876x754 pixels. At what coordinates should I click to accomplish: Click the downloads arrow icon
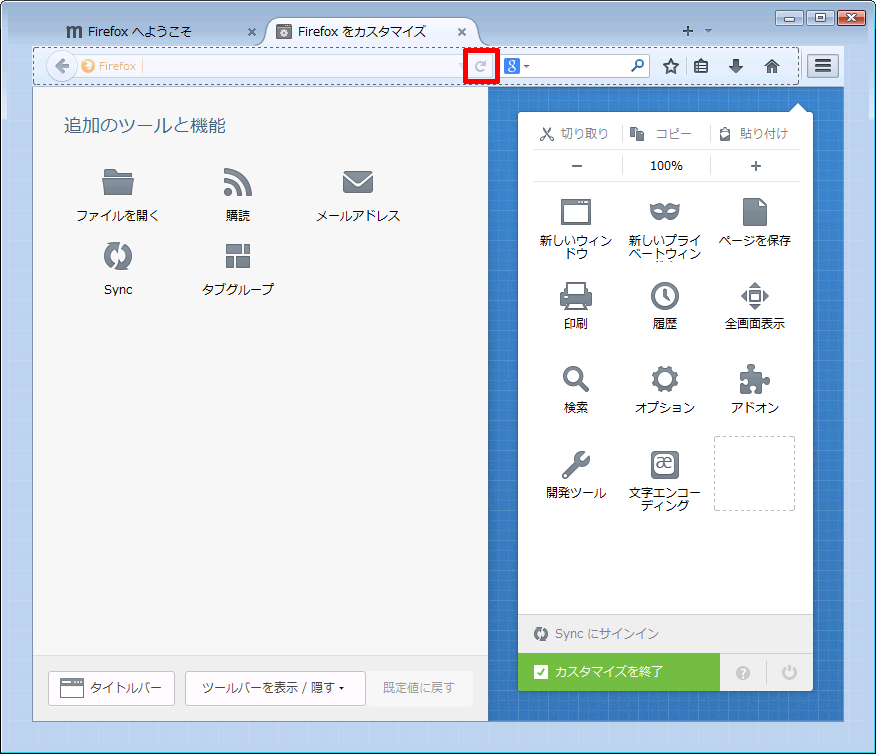[736, 66]
